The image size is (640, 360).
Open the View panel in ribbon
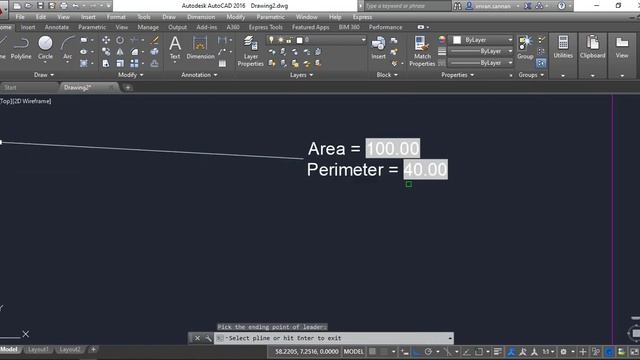tap(622, 48)
